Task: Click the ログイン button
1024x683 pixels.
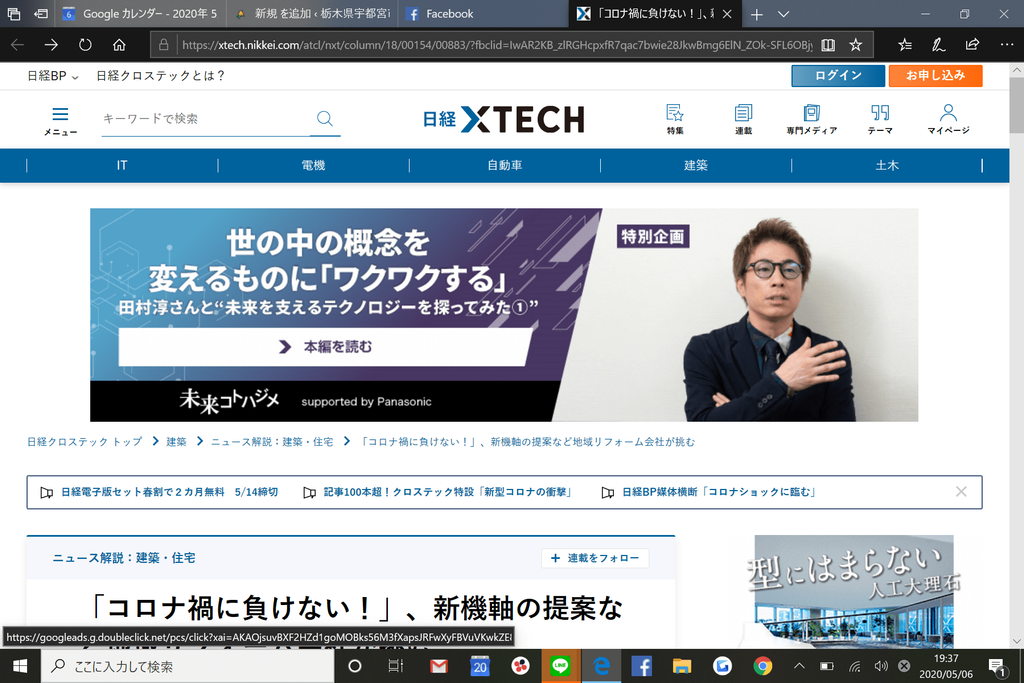Action: coord(837,75)
